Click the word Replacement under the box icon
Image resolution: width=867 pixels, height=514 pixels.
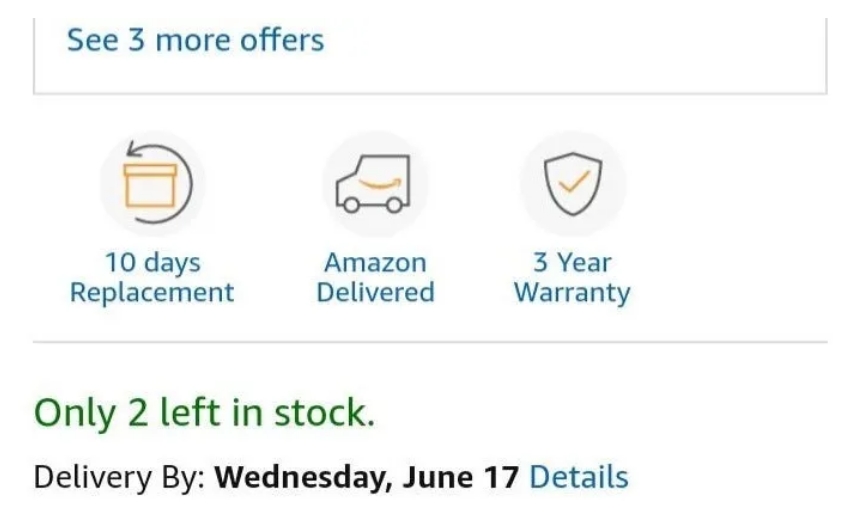tap(152, 293)
